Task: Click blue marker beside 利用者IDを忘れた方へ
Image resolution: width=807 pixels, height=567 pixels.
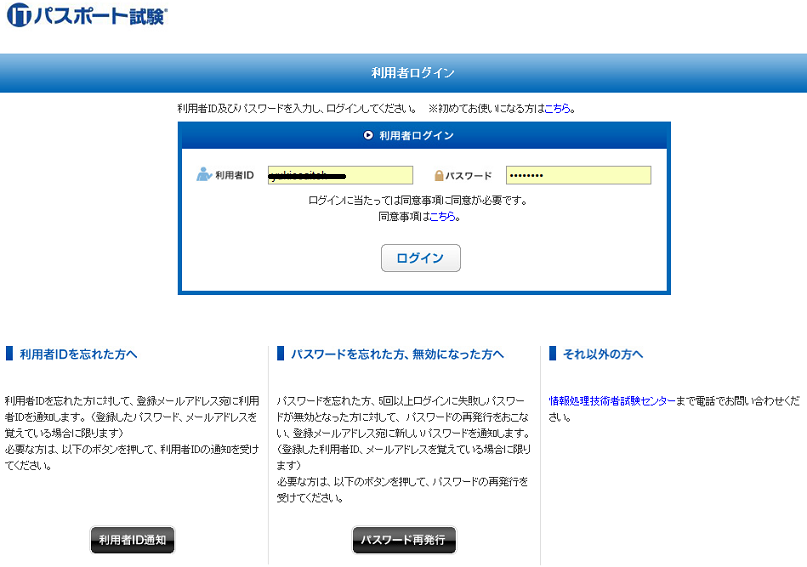Action: tap(9, 354)
